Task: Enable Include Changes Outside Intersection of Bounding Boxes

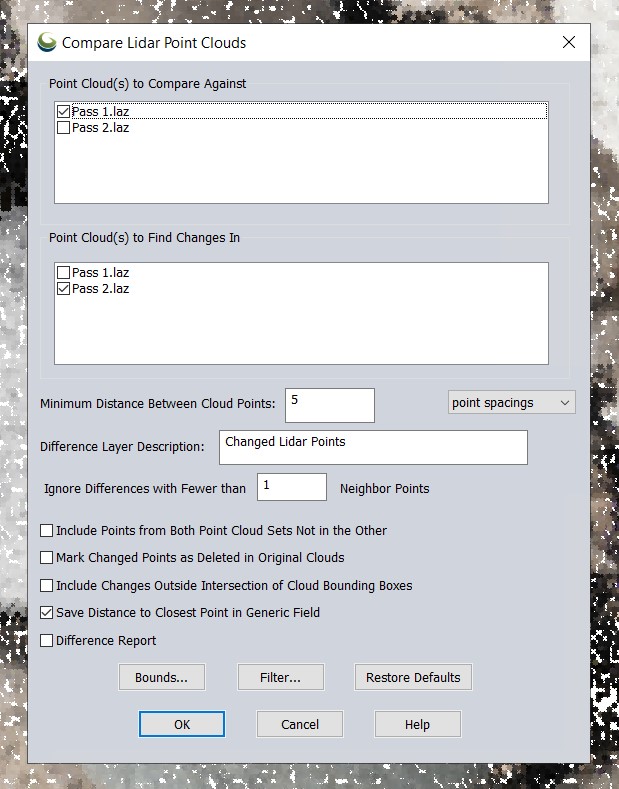Action: click(46, 585)
